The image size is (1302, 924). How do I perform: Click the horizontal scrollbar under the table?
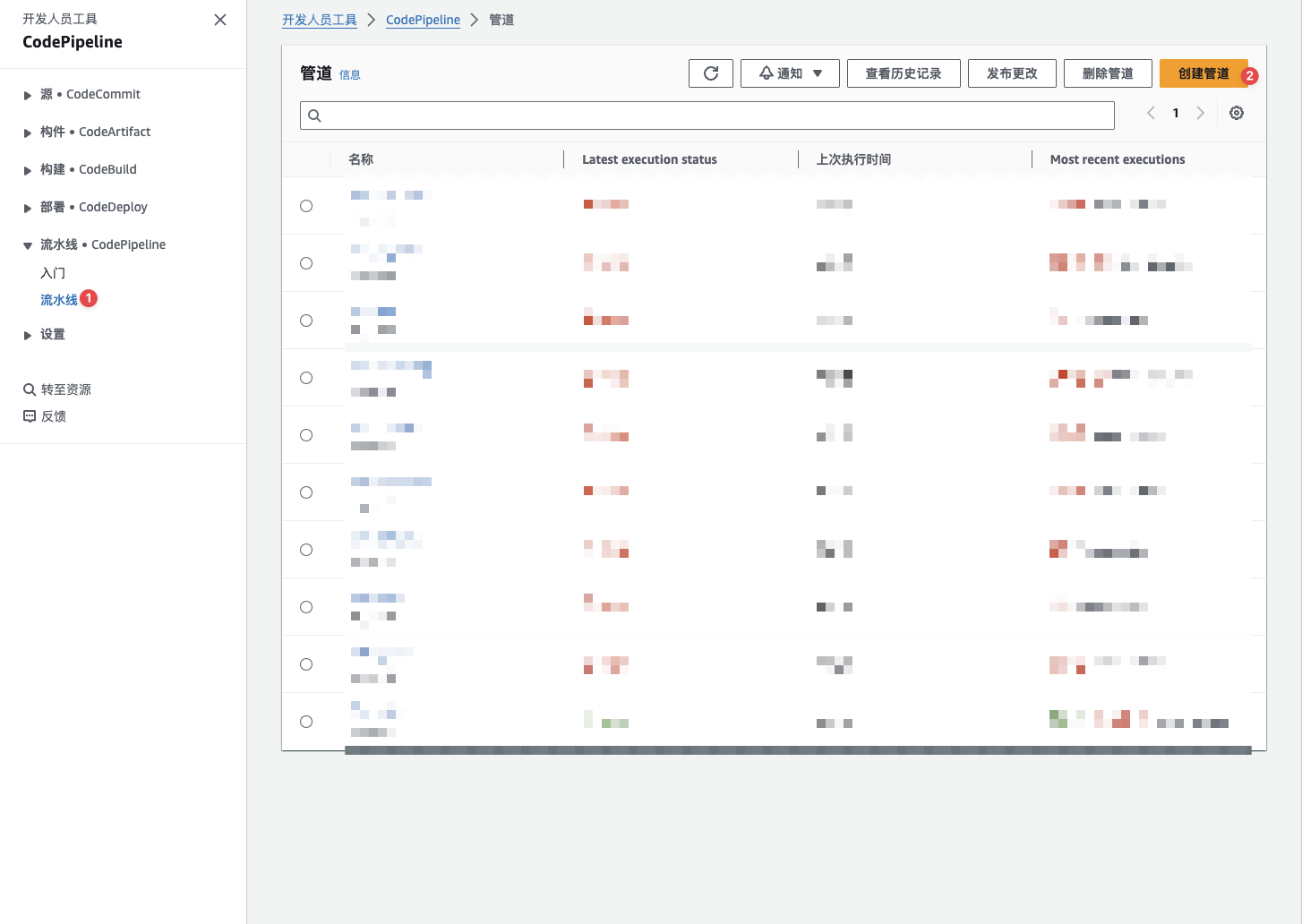[x=798, y=750]
